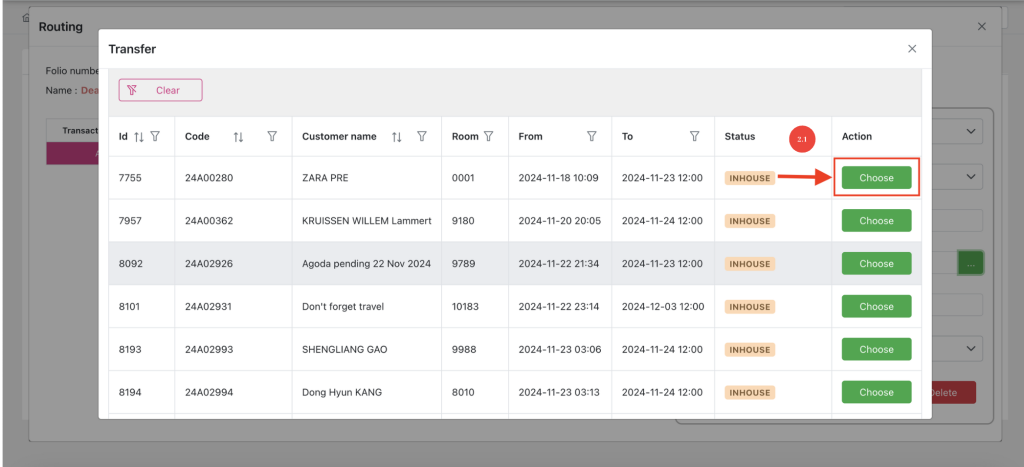Image resolution: width=1024 pixels, height=467 pixels.
Task: Click the INHOUSE status badge for ZARA PRE
Action: coord(750,178)
